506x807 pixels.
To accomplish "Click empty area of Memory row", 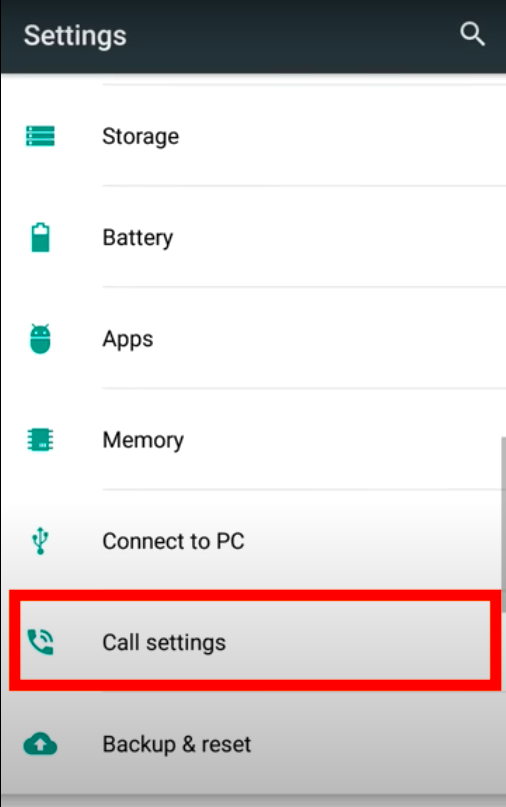I will coord(340,441).
